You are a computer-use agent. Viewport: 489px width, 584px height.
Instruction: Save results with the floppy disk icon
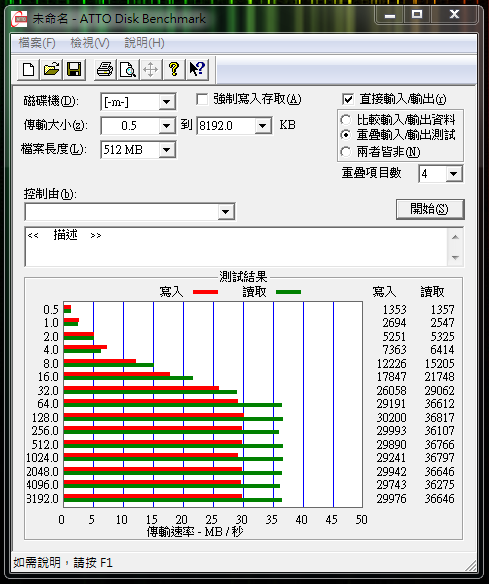(74, 69)
